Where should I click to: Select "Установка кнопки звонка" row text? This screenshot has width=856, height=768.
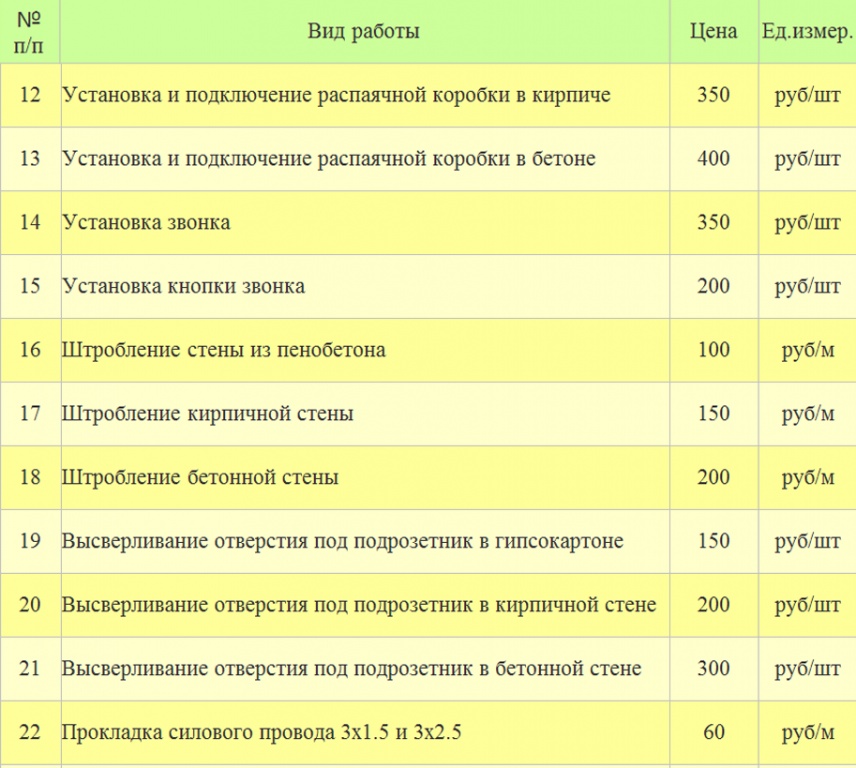pyautogui.click(x=183, y=286)
